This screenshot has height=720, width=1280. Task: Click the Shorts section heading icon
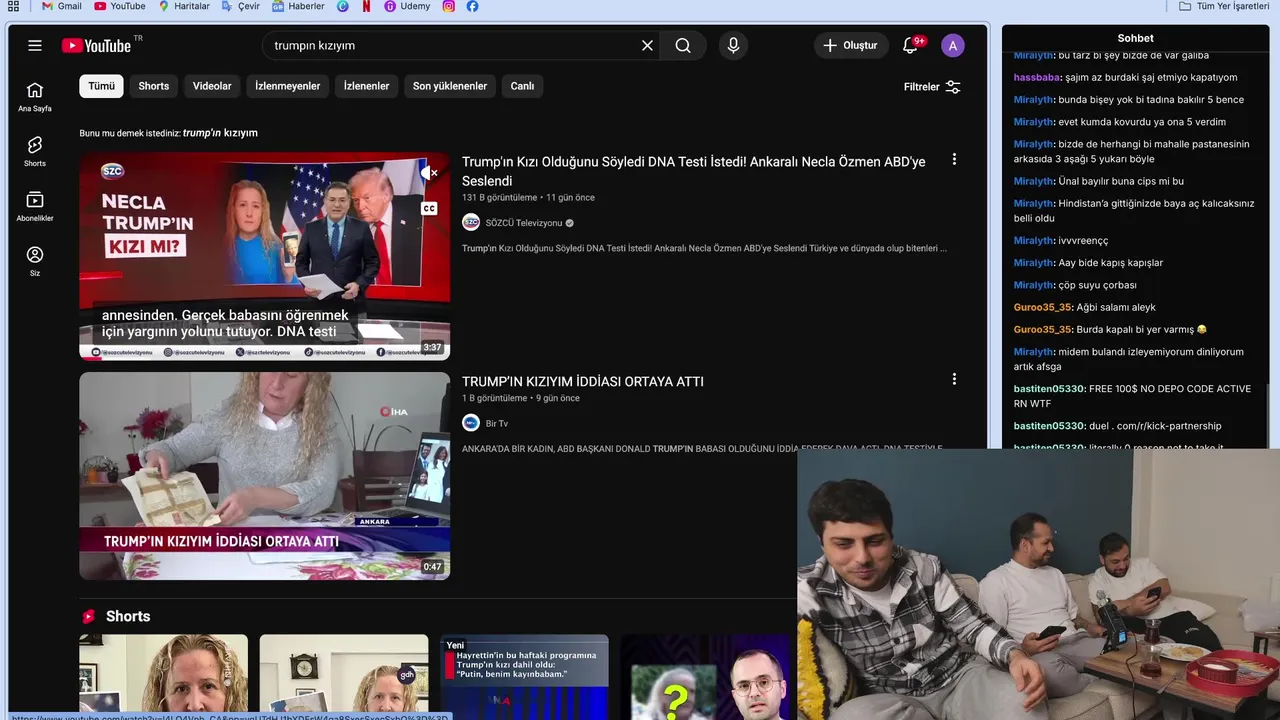coord(88,616)
